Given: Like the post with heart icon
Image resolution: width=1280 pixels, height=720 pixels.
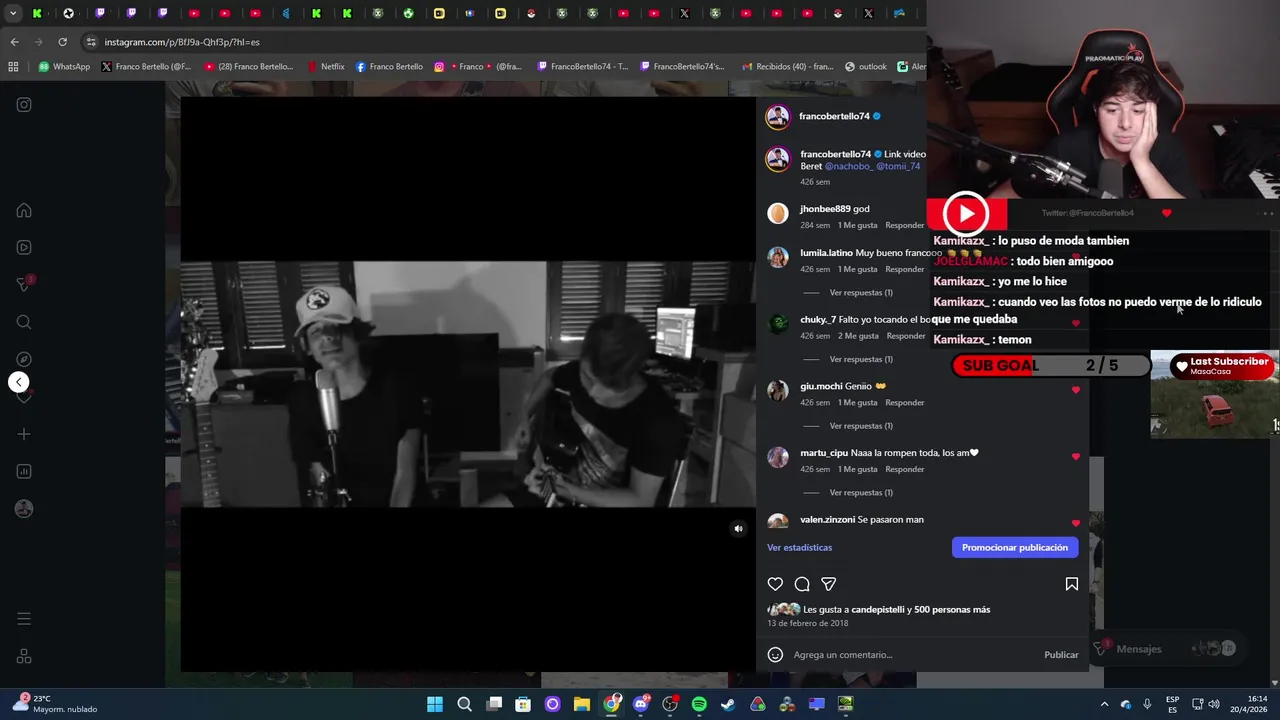Looking at the screenshot, I should [775, 584].
